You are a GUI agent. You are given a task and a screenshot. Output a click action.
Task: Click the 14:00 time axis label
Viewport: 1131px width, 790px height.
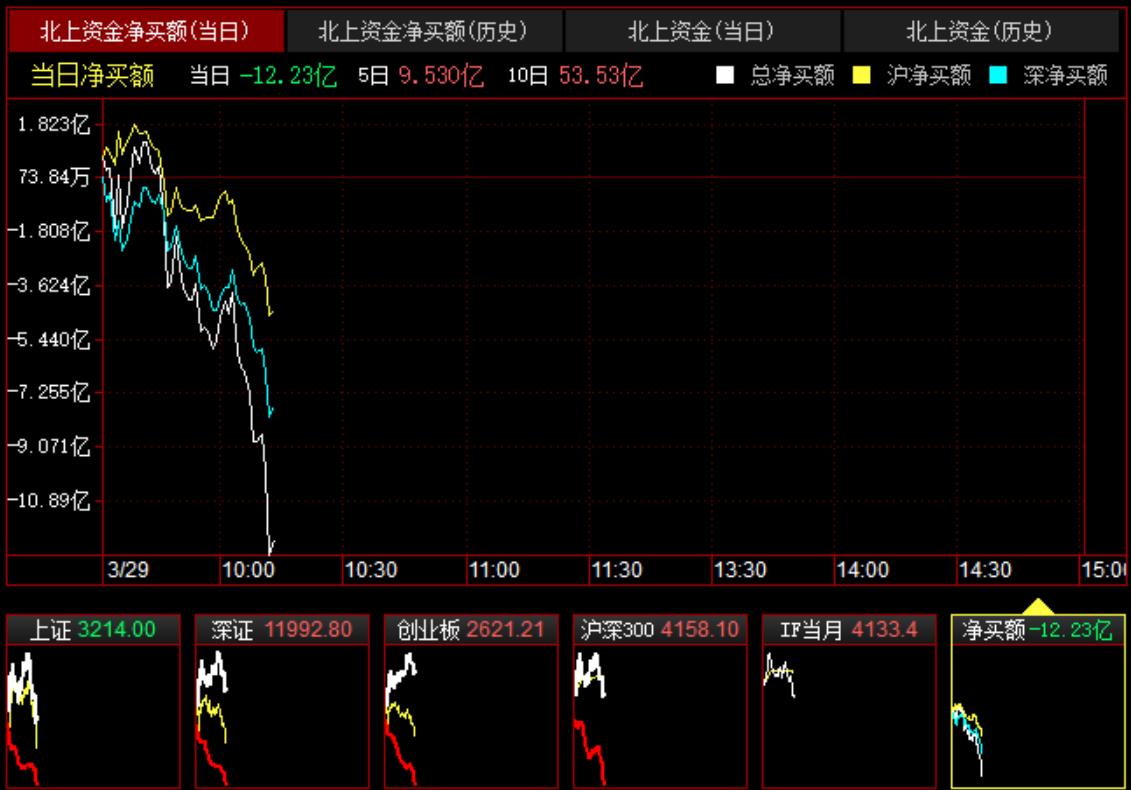click(x=862, y=570)
